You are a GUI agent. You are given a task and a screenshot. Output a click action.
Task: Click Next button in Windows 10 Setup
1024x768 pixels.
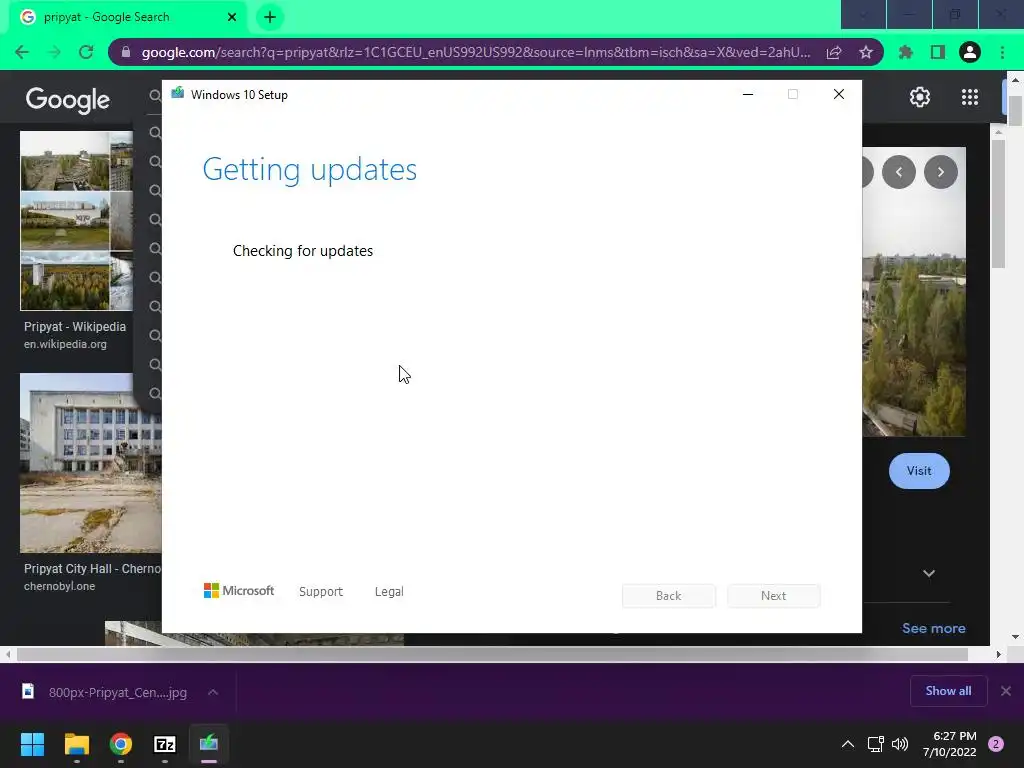(x=774, y=596)
